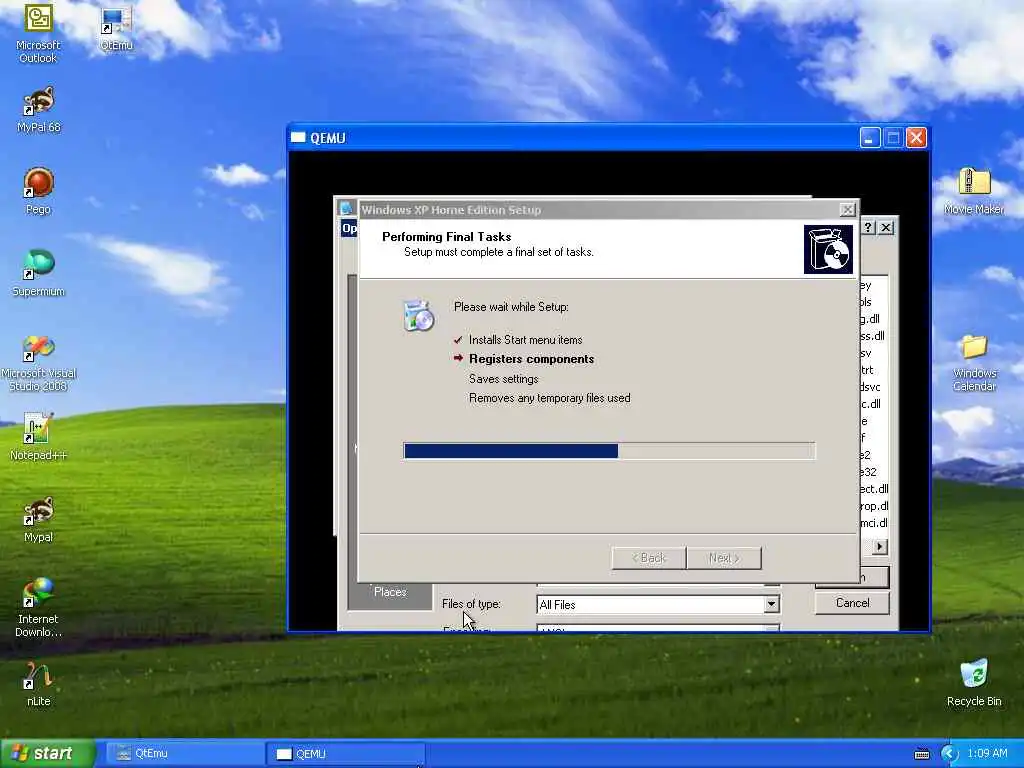Select the MyPal 68 desktop icon
This screenshot has width=1024, height=768.
(x=39, y=110)
